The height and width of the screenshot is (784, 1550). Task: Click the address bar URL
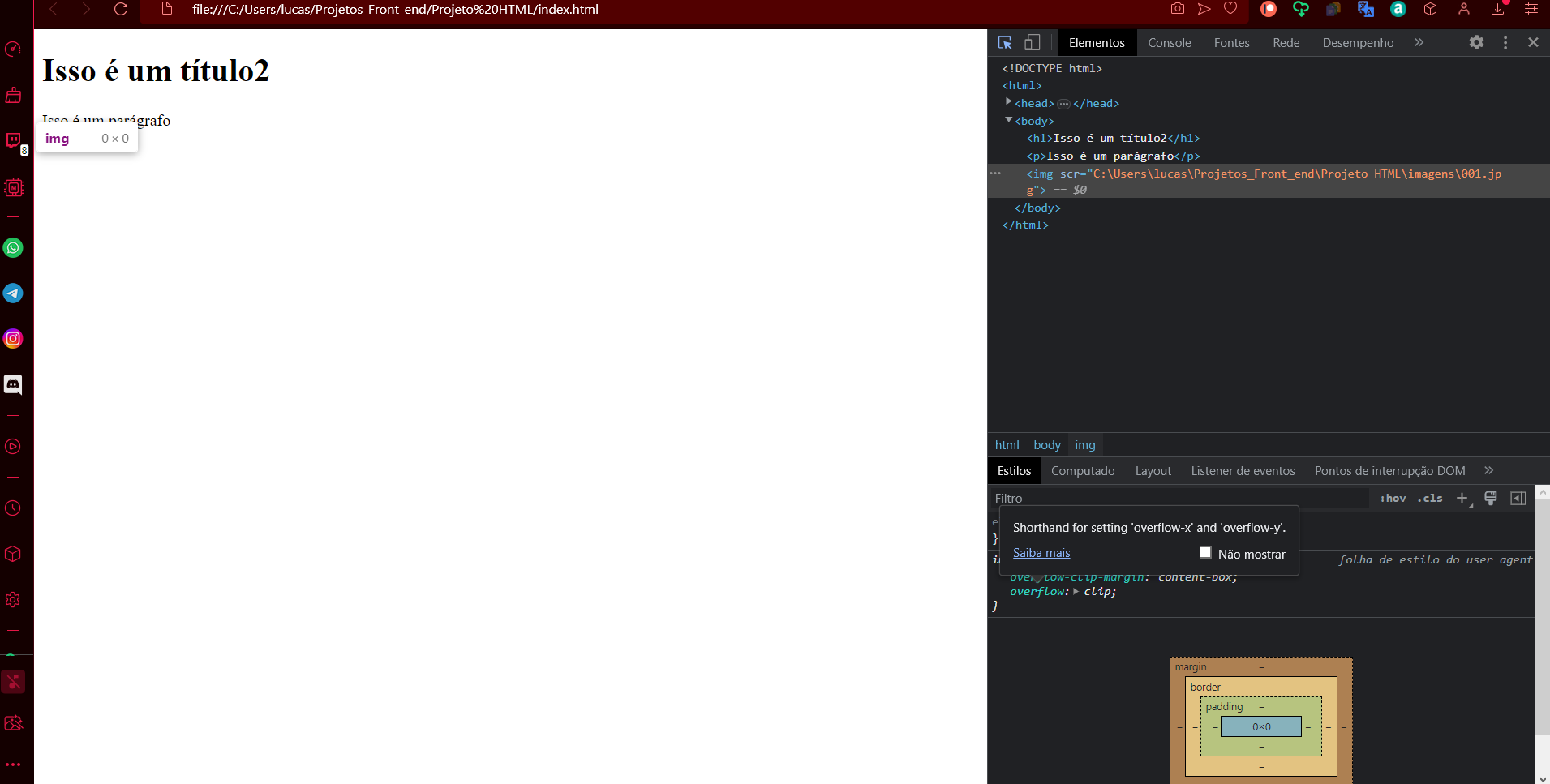395,10
